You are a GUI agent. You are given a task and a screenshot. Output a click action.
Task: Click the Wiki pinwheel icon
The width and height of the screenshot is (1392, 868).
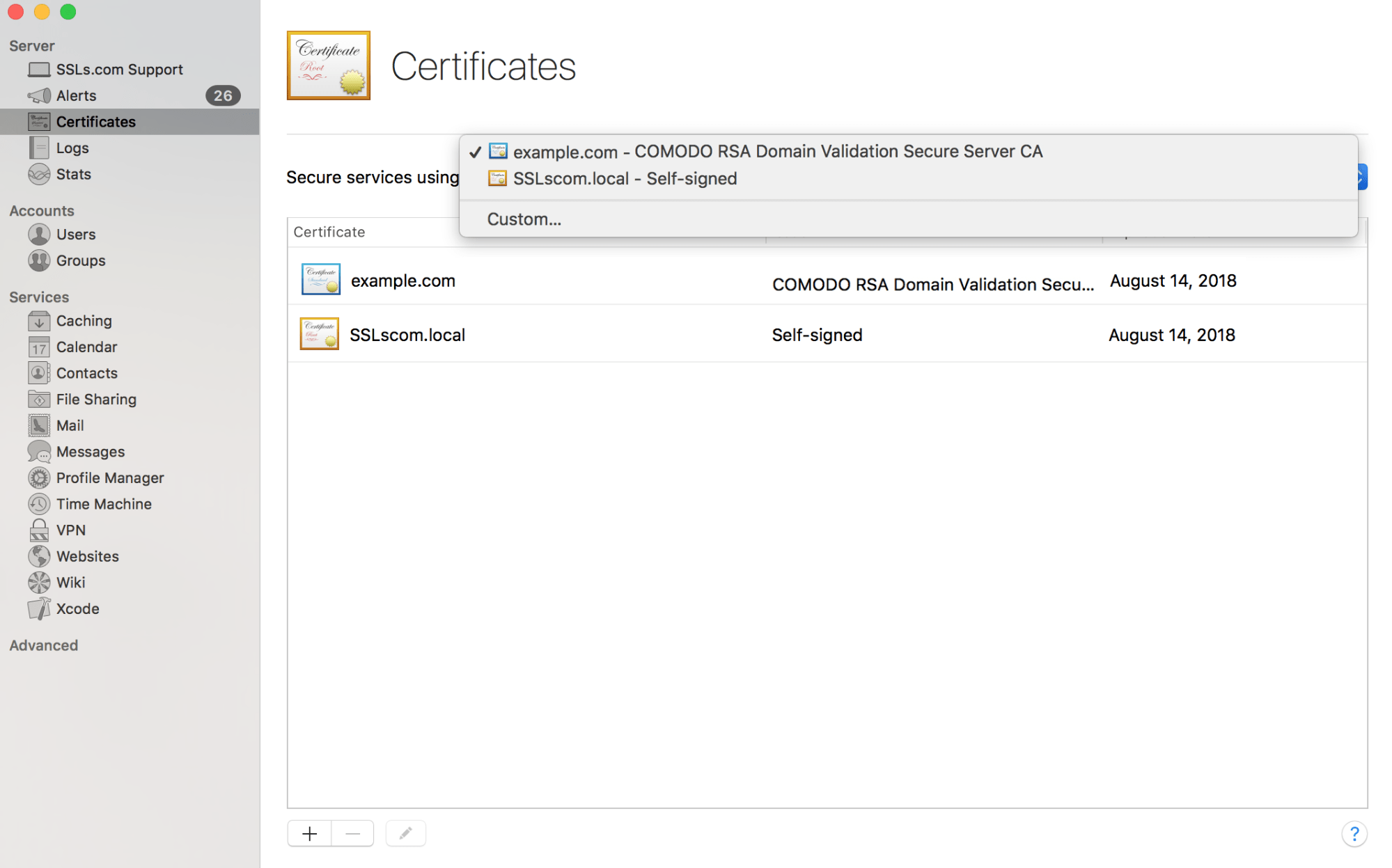39,582
